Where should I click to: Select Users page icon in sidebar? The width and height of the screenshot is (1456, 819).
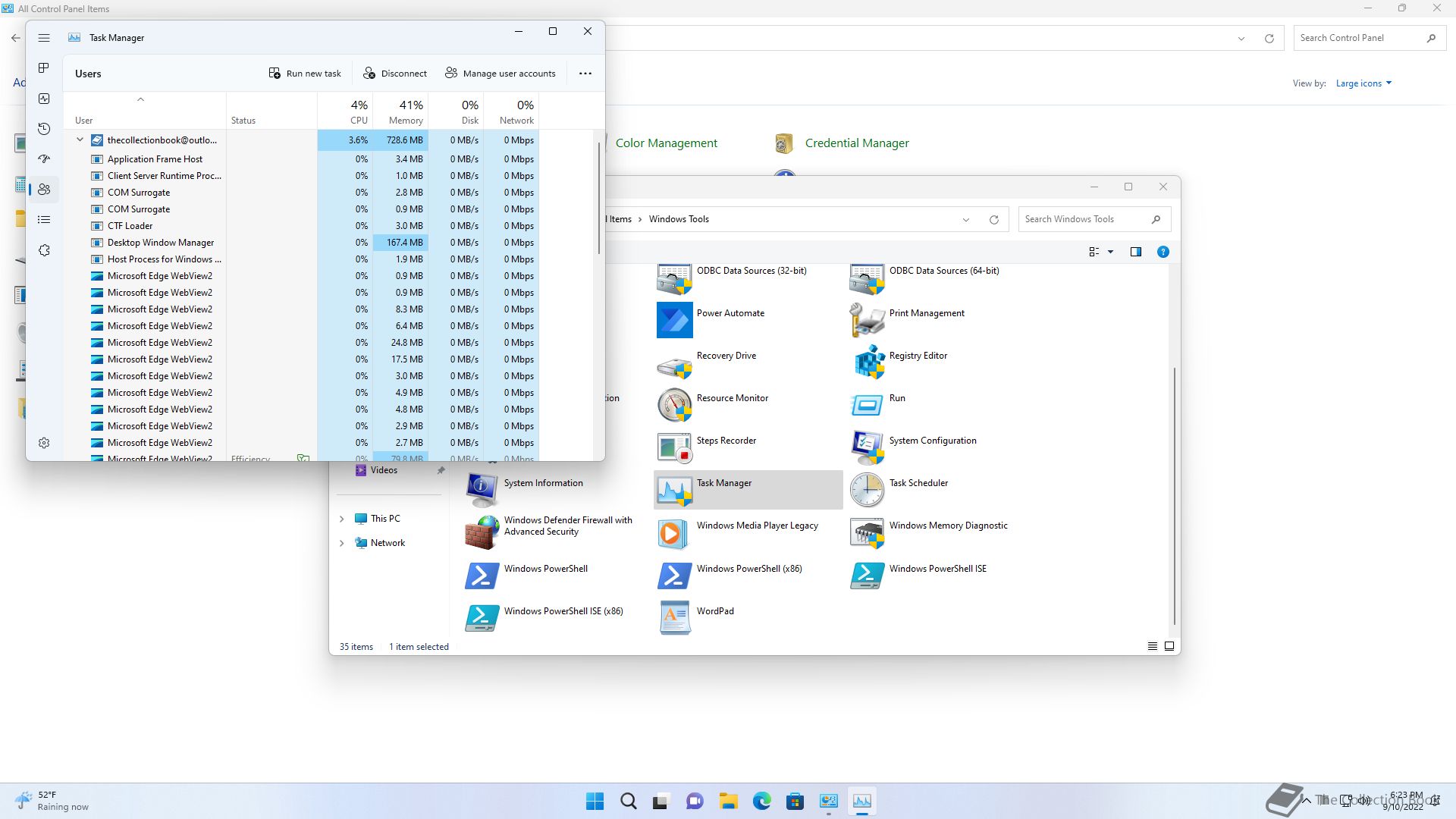44,190
